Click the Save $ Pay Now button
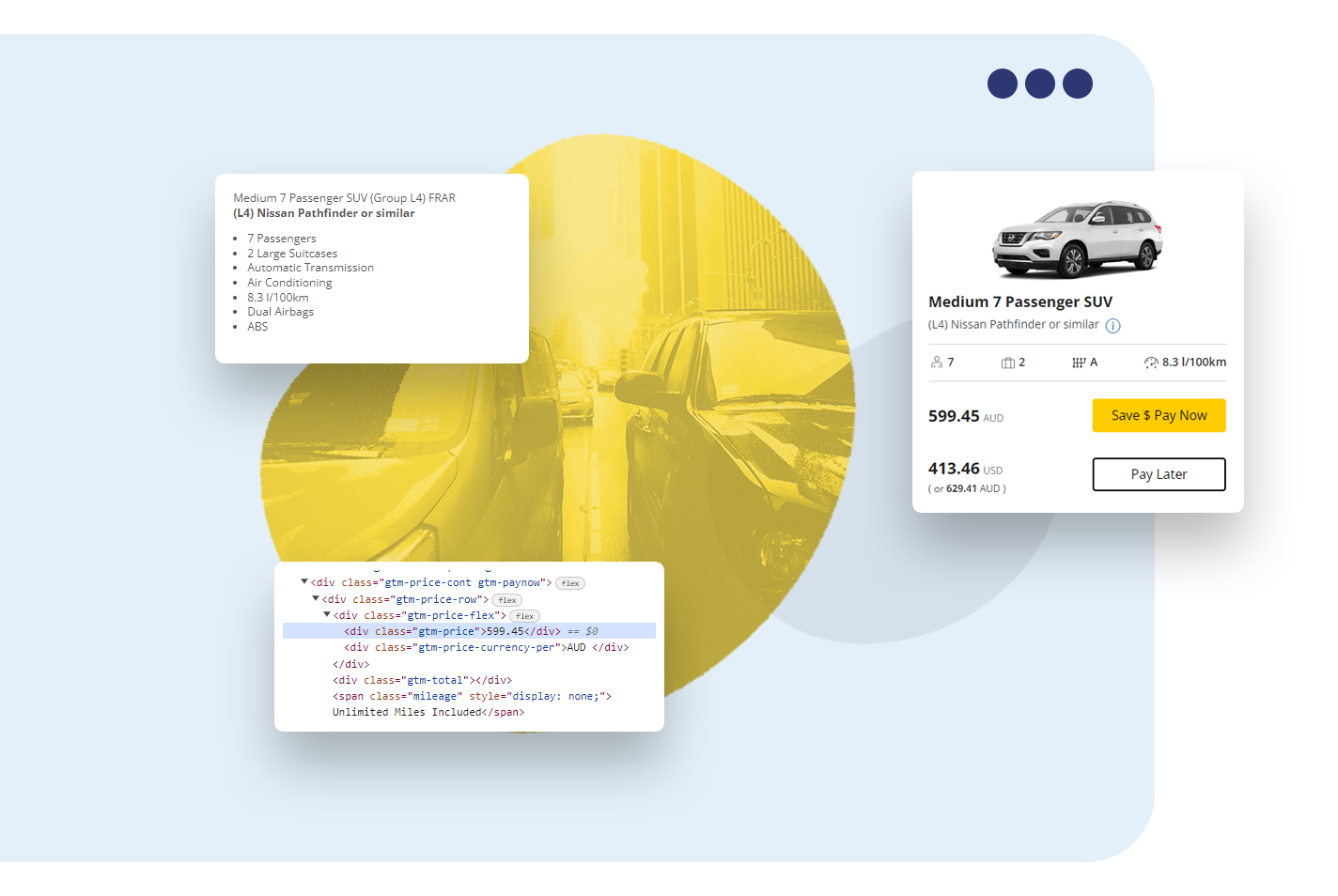This screenshot has width=1338, height=896. coord(1159,415)
